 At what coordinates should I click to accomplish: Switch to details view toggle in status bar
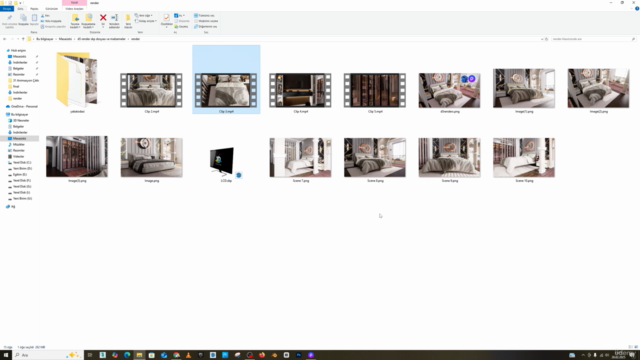[x=631, y=347]
